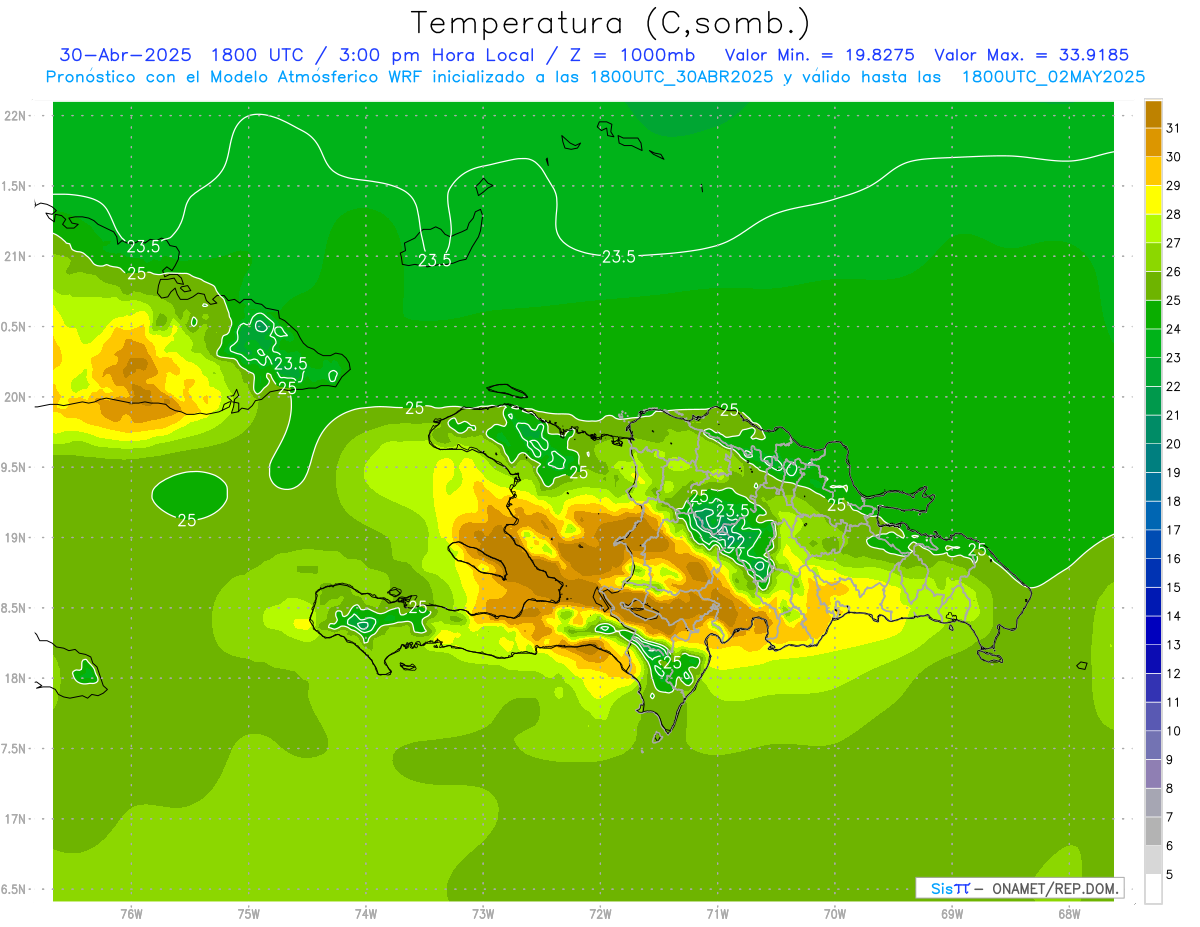Screen dimensions: 1200x927
Task: Pick the yellow legend swatch between 28 and 29
Action: [x=1153, y=200]
